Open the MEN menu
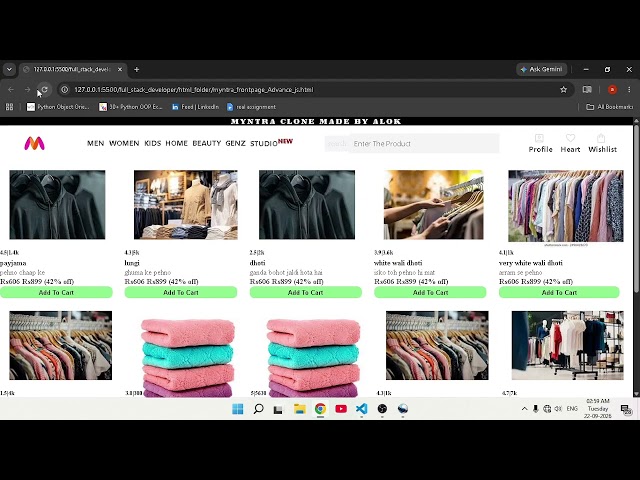Image resolution: width=640 pixels, height=480 pixels. [96, 143]
